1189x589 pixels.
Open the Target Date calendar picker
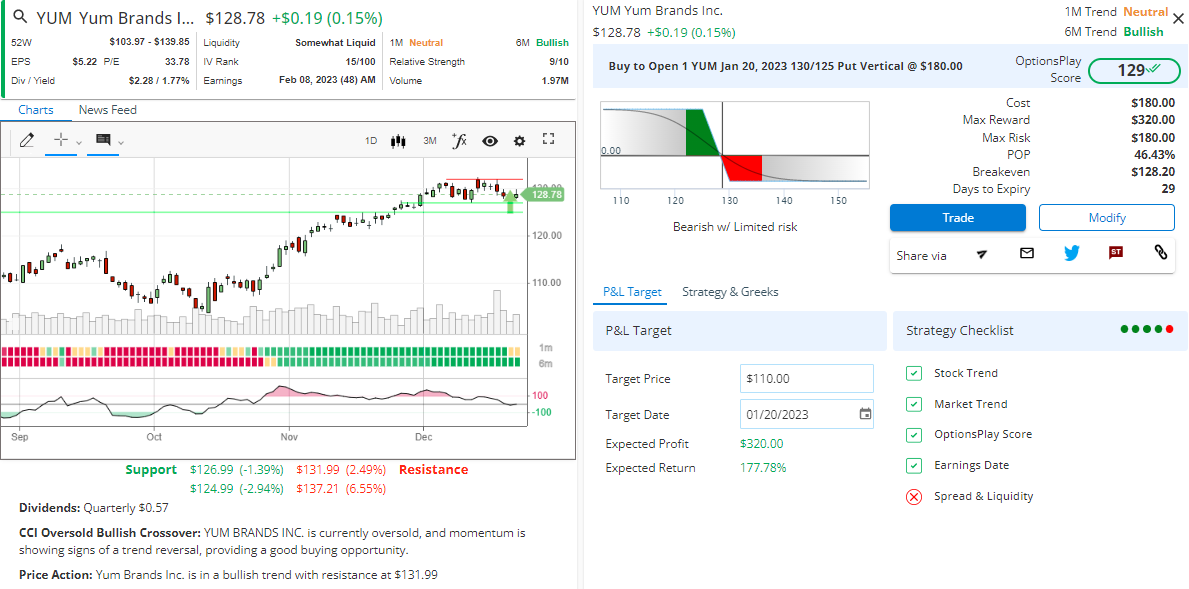click(864, 414)
